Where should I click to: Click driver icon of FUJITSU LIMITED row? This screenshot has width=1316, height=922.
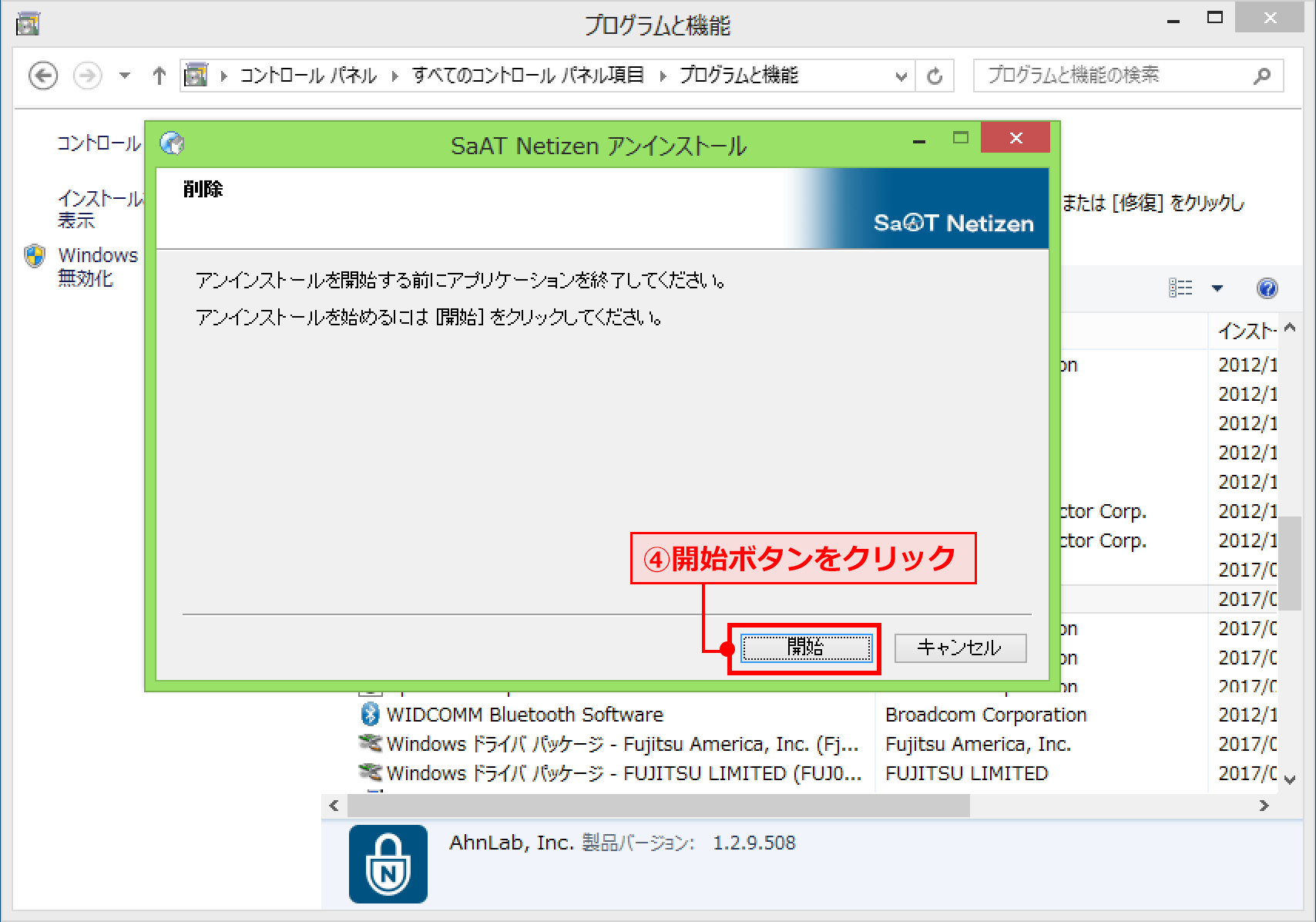(371, 772)
